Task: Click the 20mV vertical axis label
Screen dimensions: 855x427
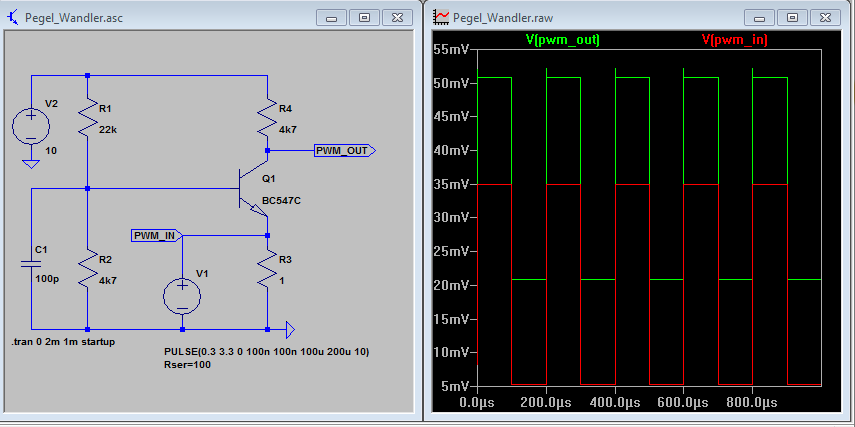Action: tap(450, 285)
